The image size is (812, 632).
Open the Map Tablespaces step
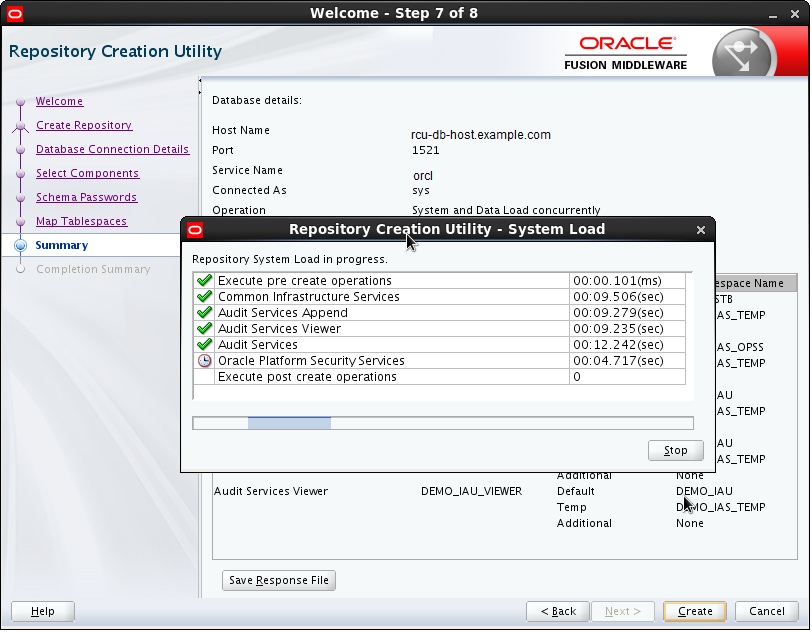(x=81, y=221)
